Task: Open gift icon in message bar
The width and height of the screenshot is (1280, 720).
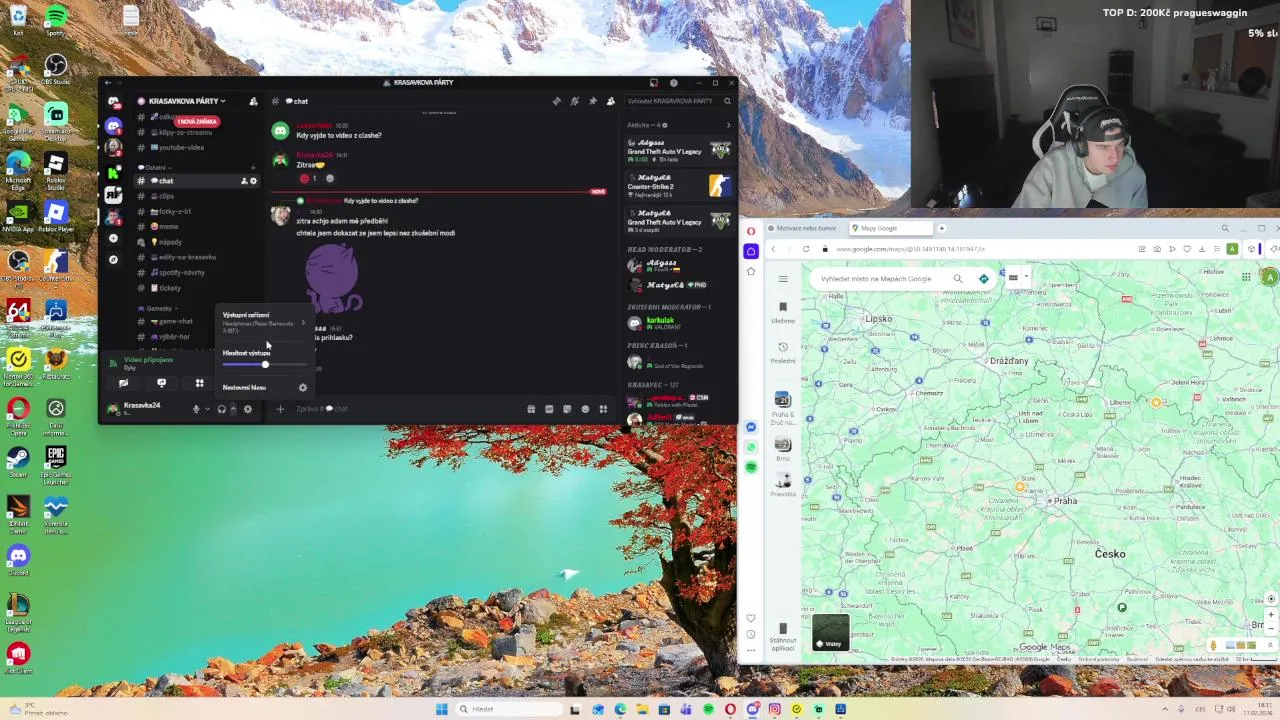Action: (x=531, y=408)
